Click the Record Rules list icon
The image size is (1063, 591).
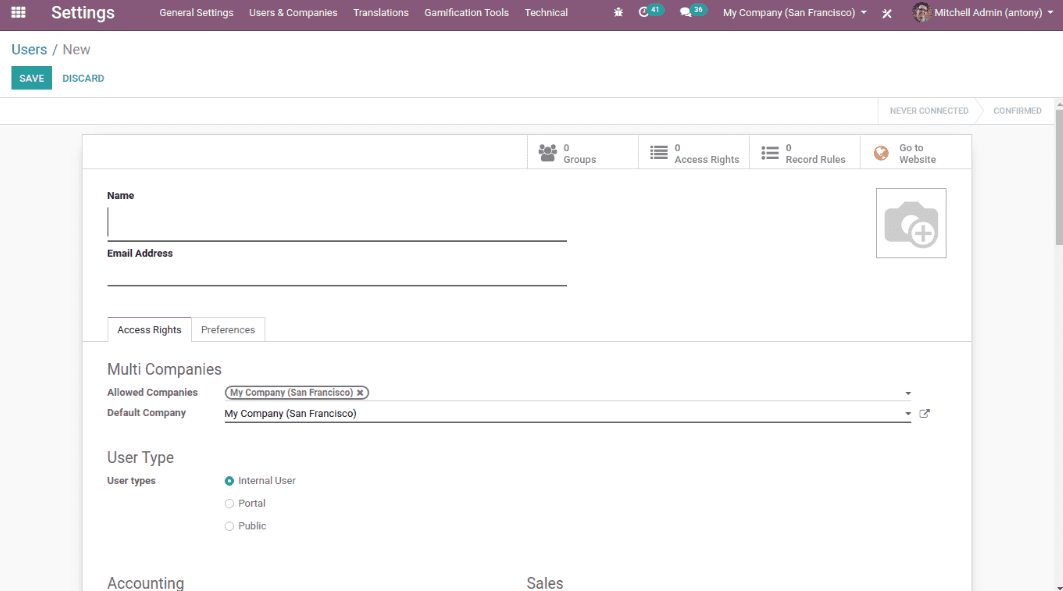pyautogui.click(x=770, y=152)
